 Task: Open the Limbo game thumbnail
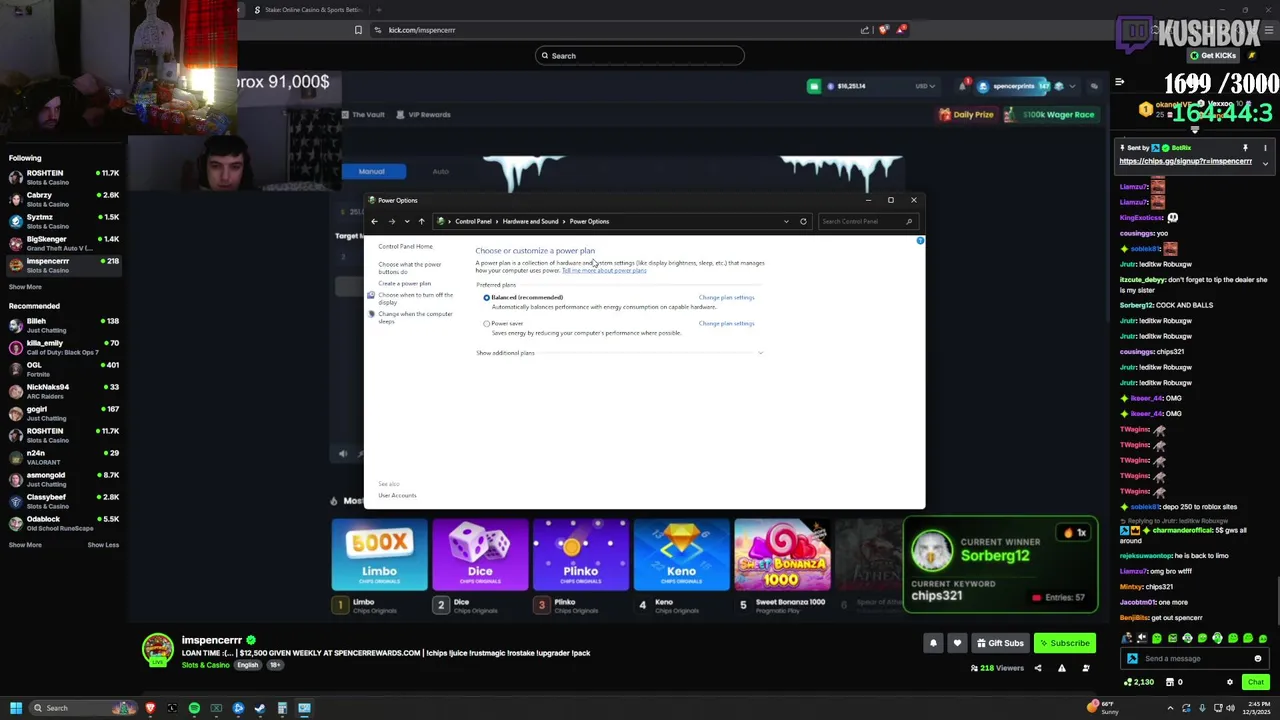[x=379, y=555]
